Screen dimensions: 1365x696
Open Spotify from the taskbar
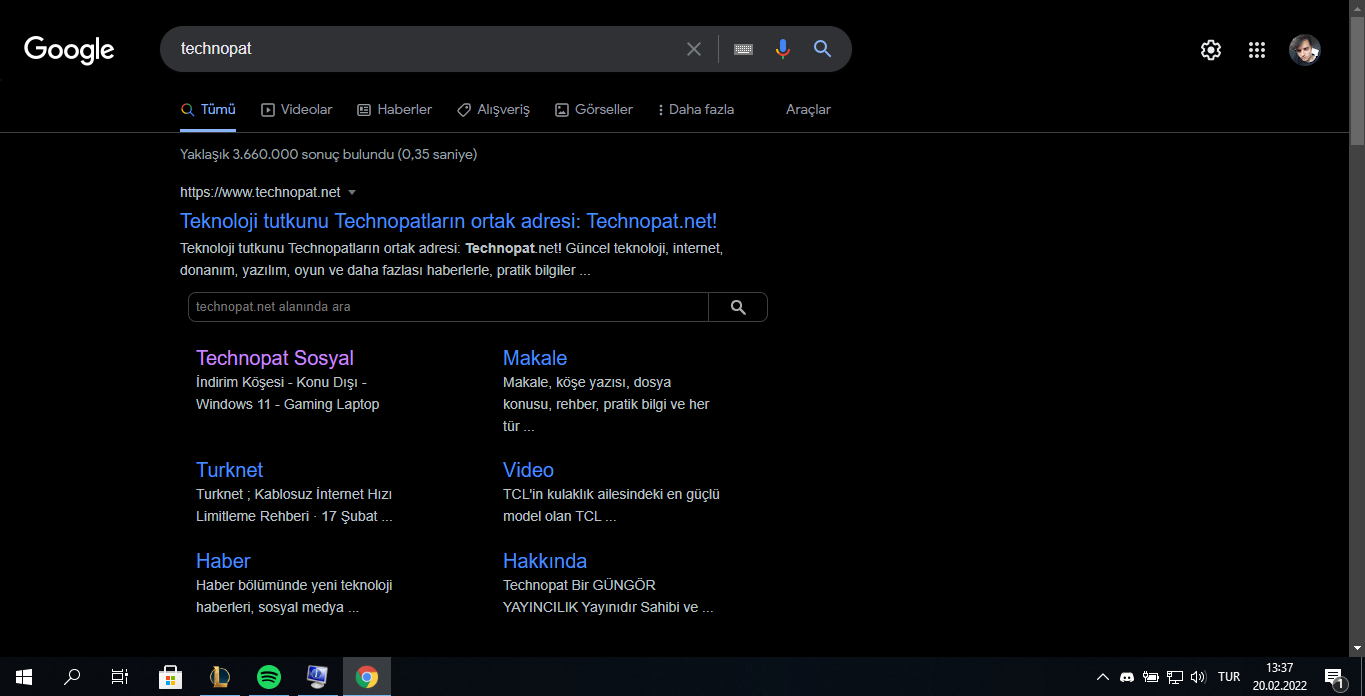(x=269, y=677)
